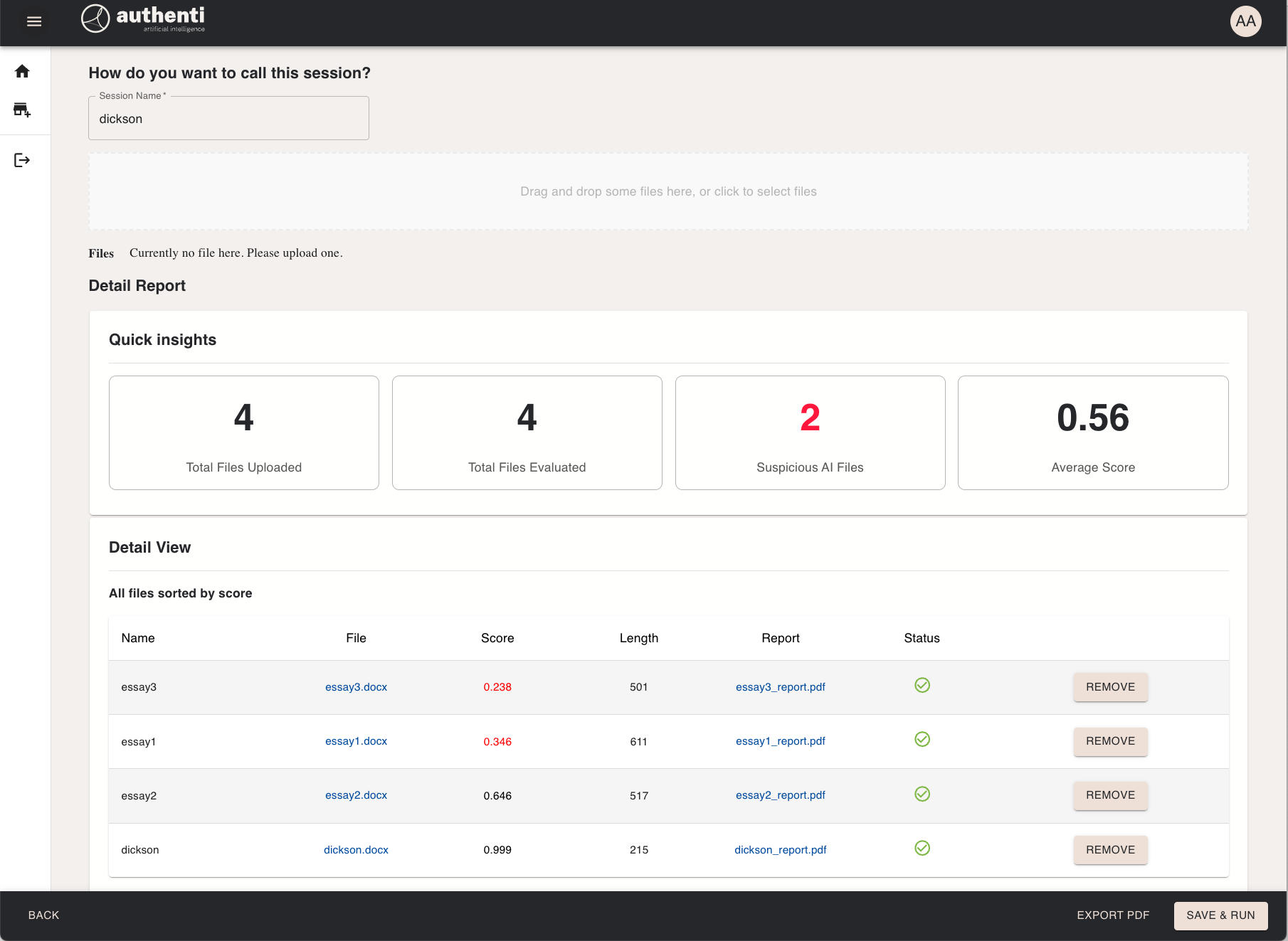Image resolution: width=1288 pixels, height=941 pixels.
Task: Click the Status column header
Action: point(922,638)
